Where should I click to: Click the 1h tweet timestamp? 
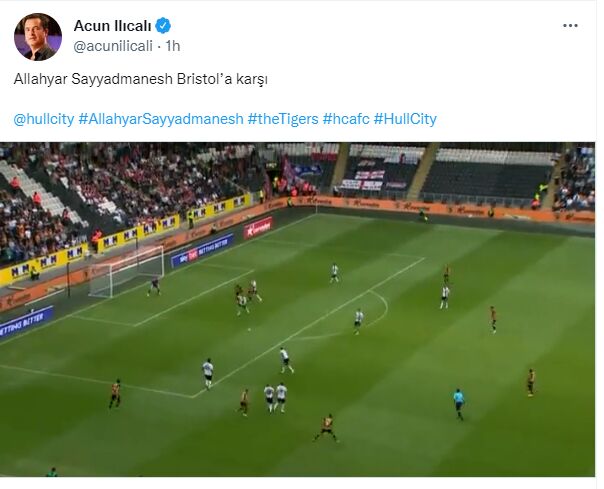coord(173,46)
